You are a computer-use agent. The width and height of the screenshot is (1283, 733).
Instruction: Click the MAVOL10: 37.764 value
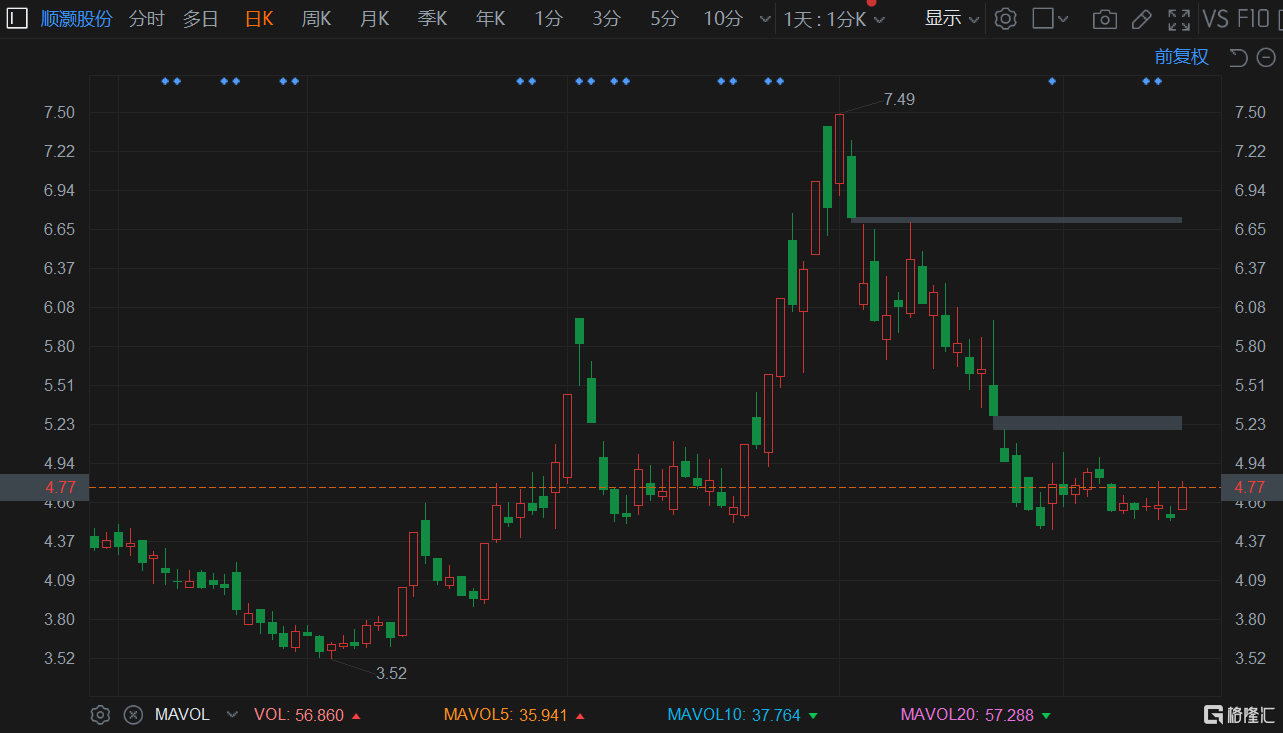tap(743, 715)
